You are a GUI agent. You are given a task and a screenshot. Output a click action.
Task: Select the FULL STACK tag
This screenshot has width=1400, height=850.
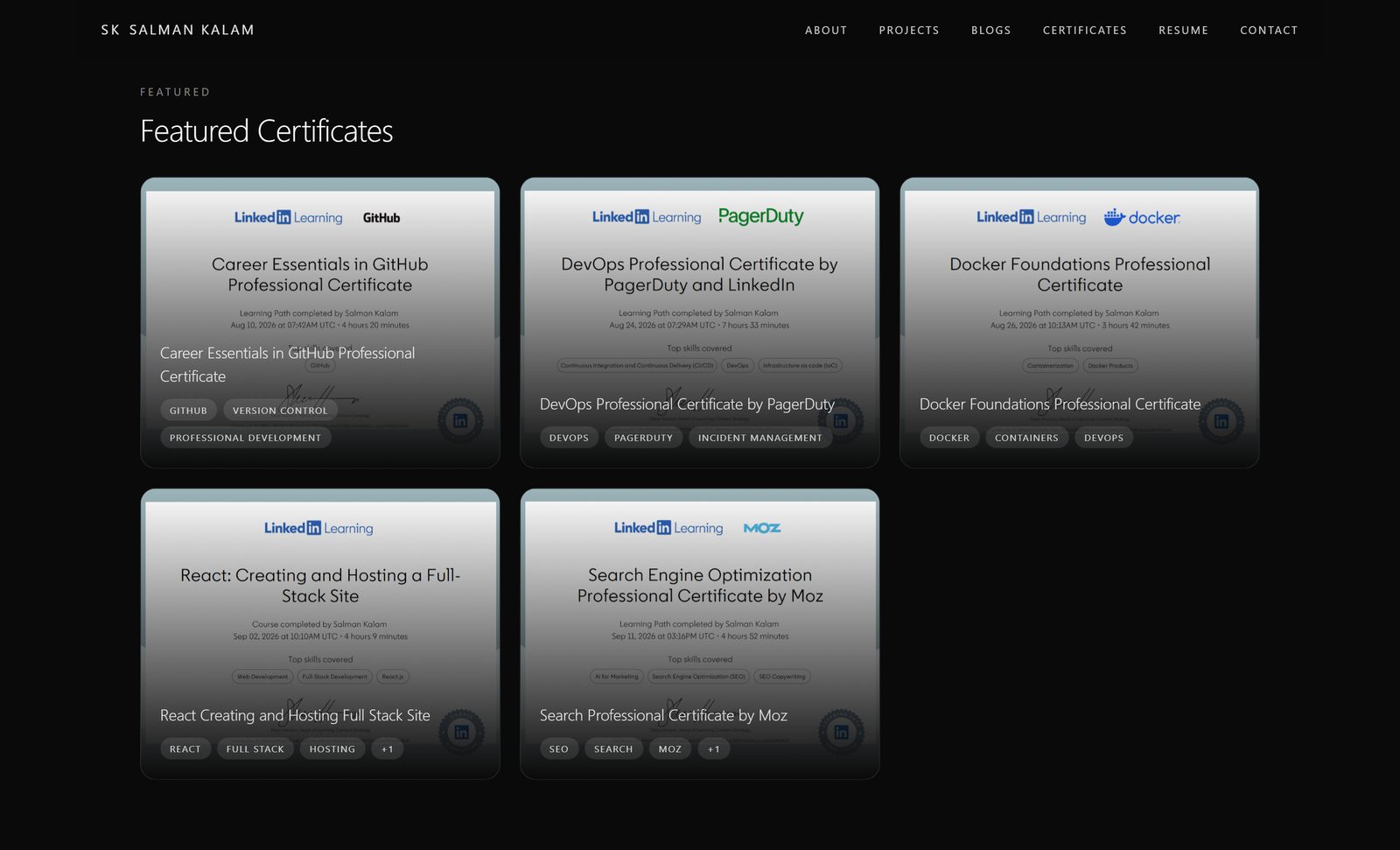pyautogui.click(x=255, y=749)
